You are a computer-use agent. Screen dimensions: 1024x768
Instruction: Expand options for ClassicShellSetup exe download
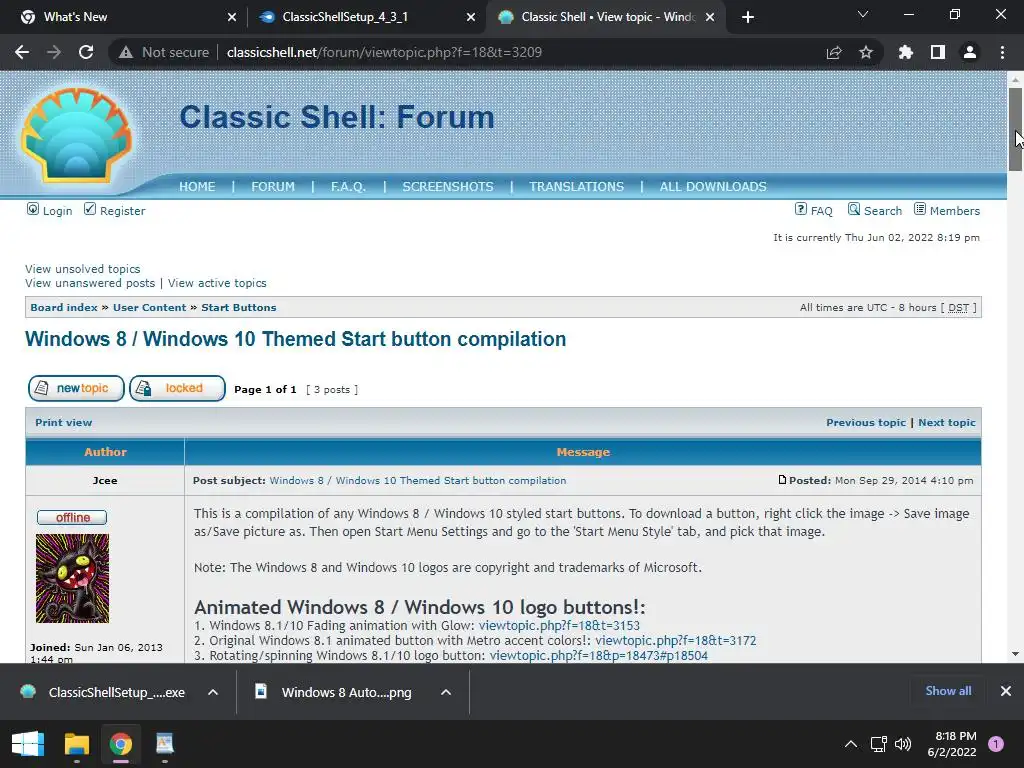(213, 692)
